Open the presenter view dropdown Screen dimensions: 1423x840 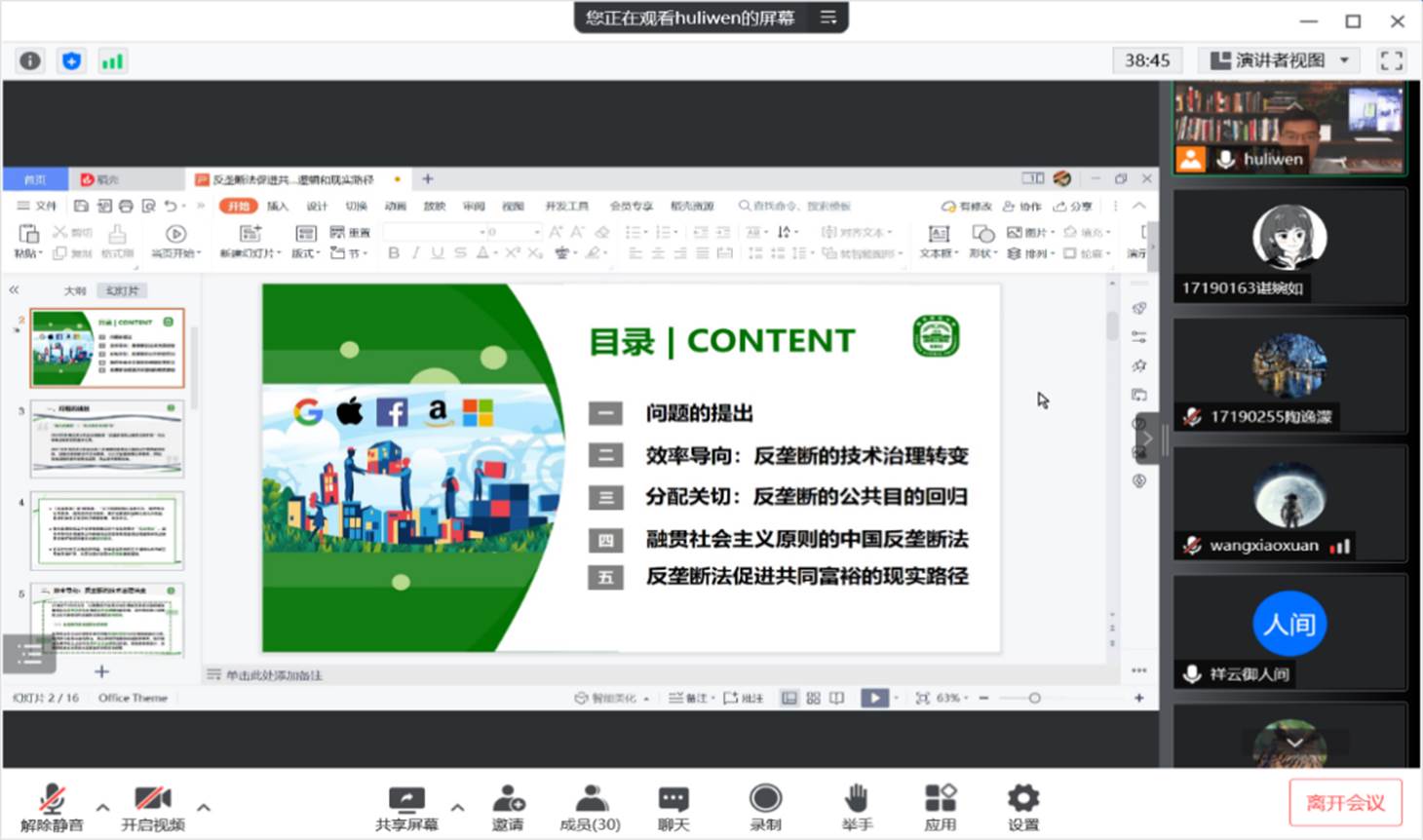1280,60
